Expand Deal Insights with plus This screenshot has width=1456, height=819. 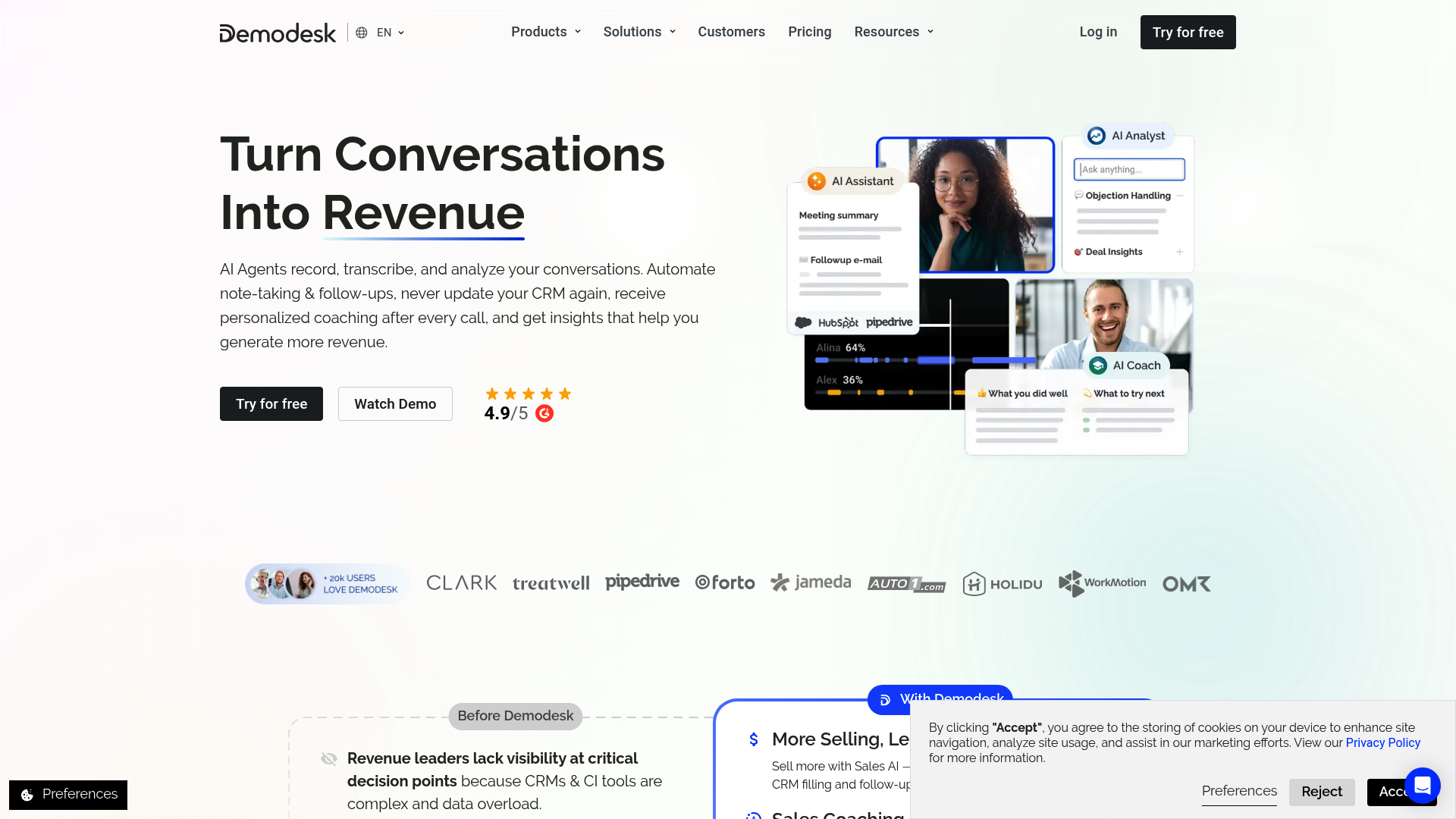click(1179, 252)
